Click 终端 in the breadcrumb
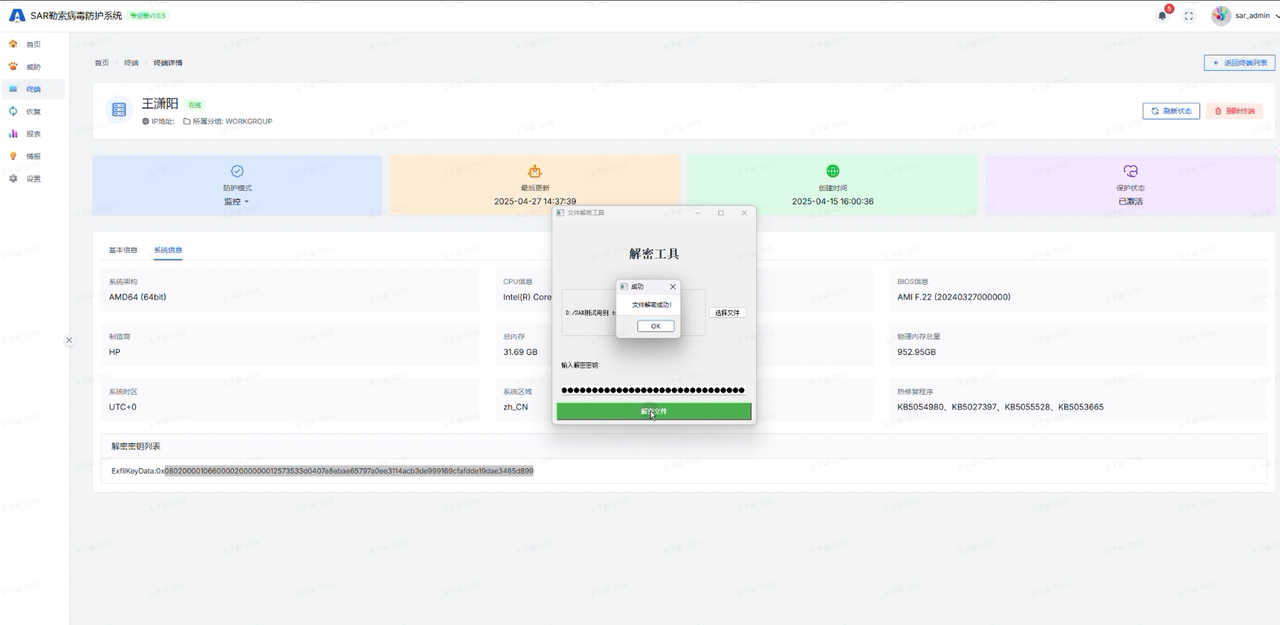The image size is (1280, 625). (x=131, y=63)
